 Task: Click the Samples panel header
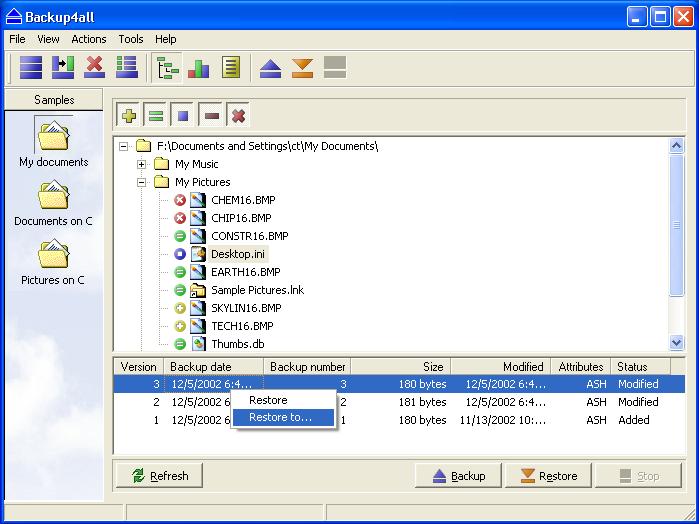[54, 99]
